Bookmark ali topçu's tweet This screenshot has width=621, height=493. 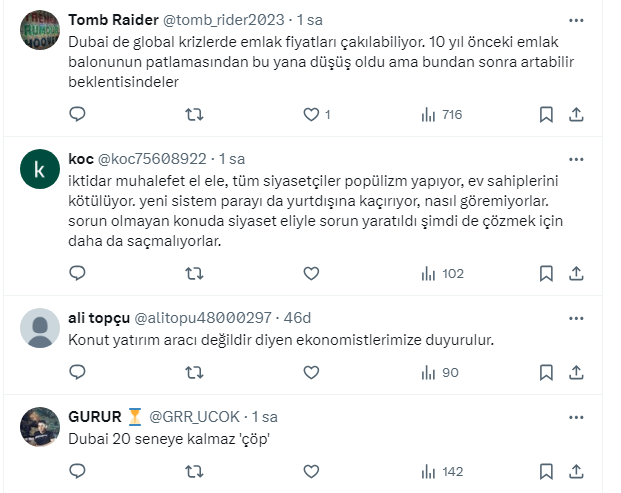click(546, 372)
